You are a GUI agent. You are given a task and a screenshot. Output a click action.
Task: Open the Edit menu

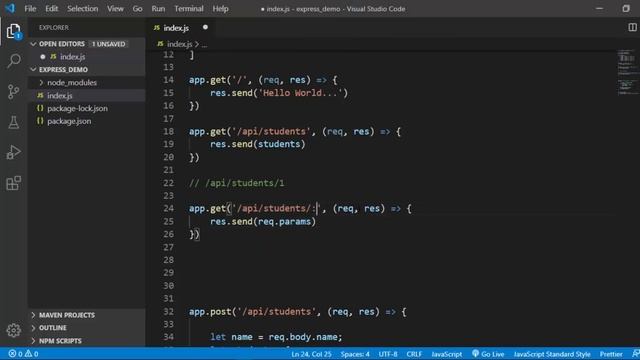(51, 9)
